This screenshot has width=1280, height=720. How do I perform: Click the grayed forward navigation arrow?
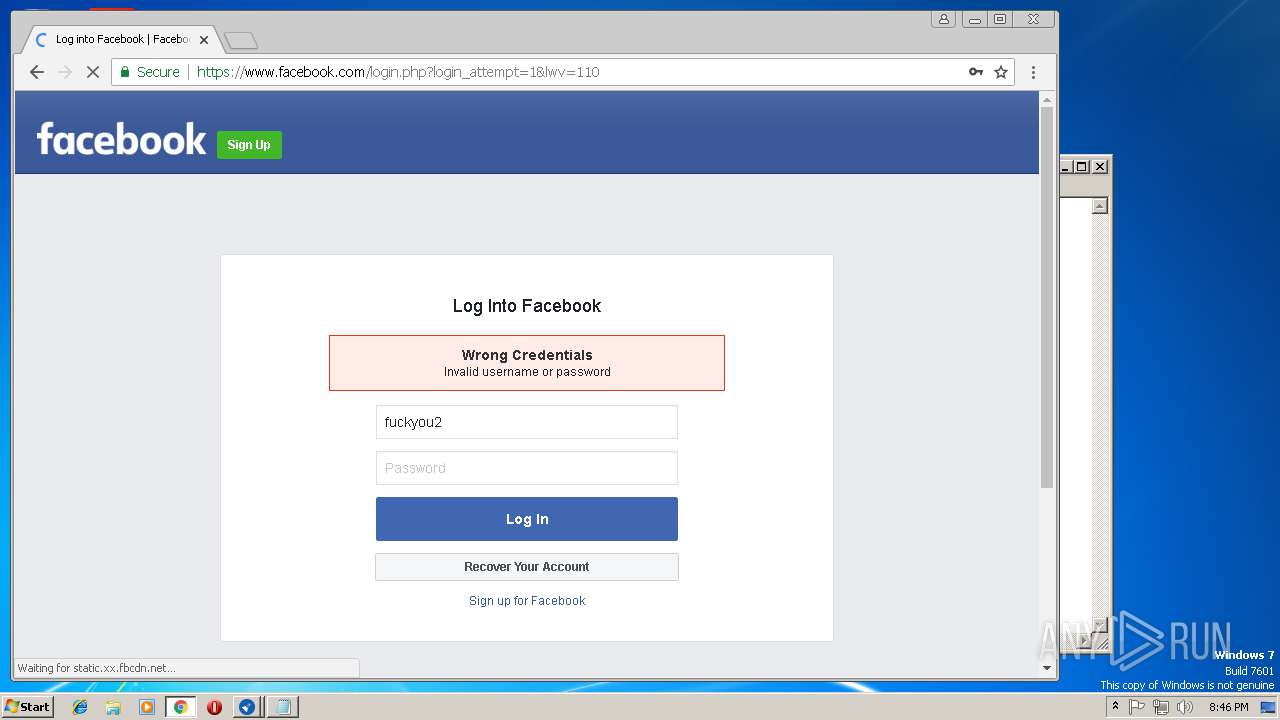(x=65, y=72)
